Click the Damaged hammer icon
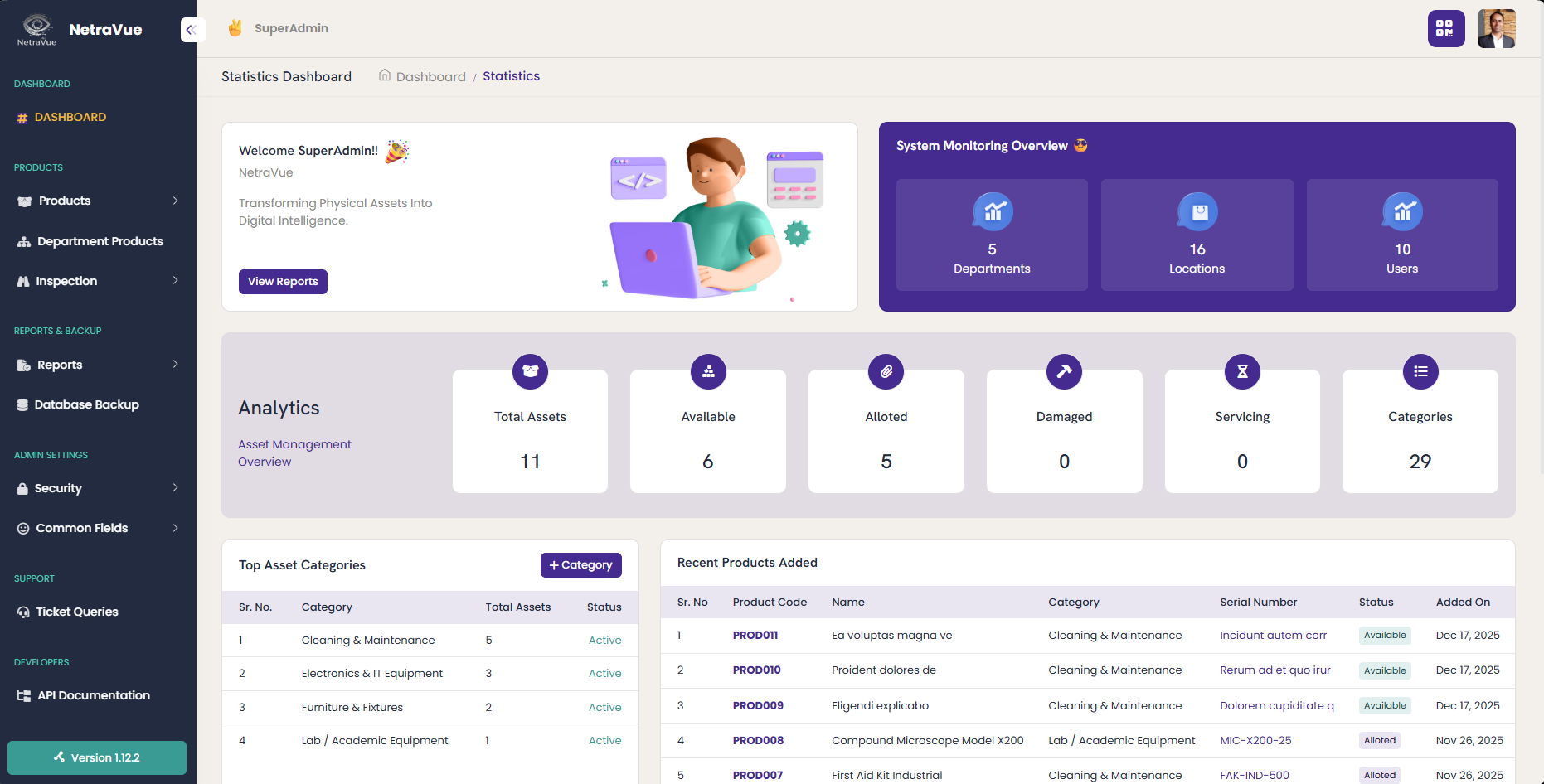Image resolution: width=1544 pixels, height=784 pixels. tap(1064, 371)
